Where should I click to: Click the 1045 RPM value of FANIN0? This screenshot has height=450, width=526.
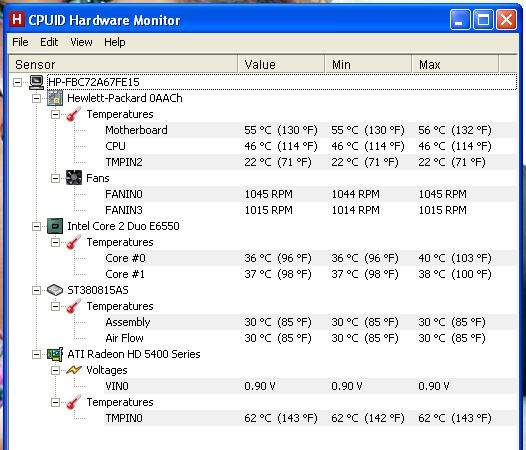pyautogui.click(x=268, y=194)
